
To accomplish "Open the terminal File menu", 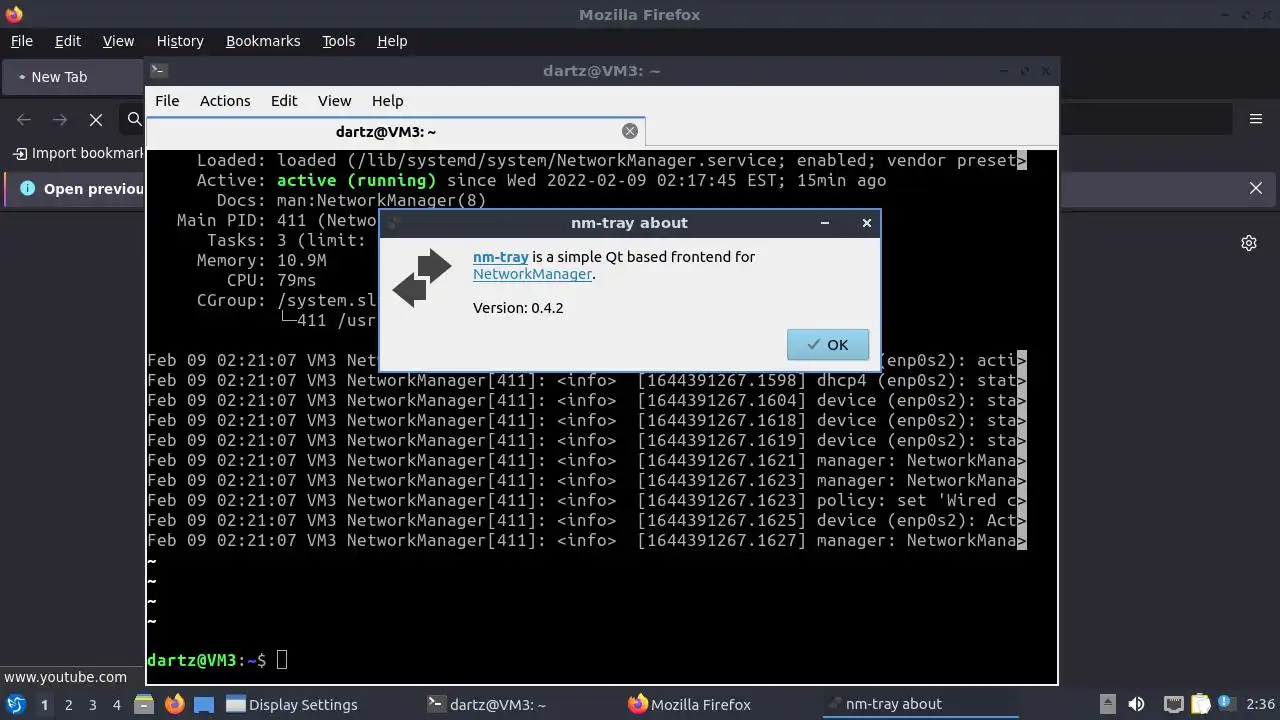I will pyautogui.click(x=167, y=101).
